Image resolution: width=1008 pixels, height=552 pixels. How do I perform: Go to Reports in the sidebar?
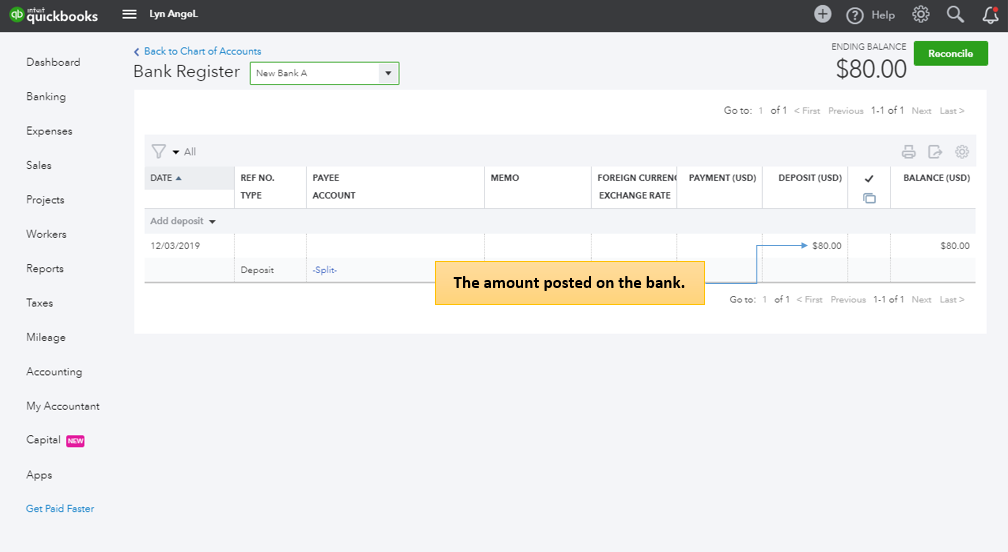coord(45,269)
